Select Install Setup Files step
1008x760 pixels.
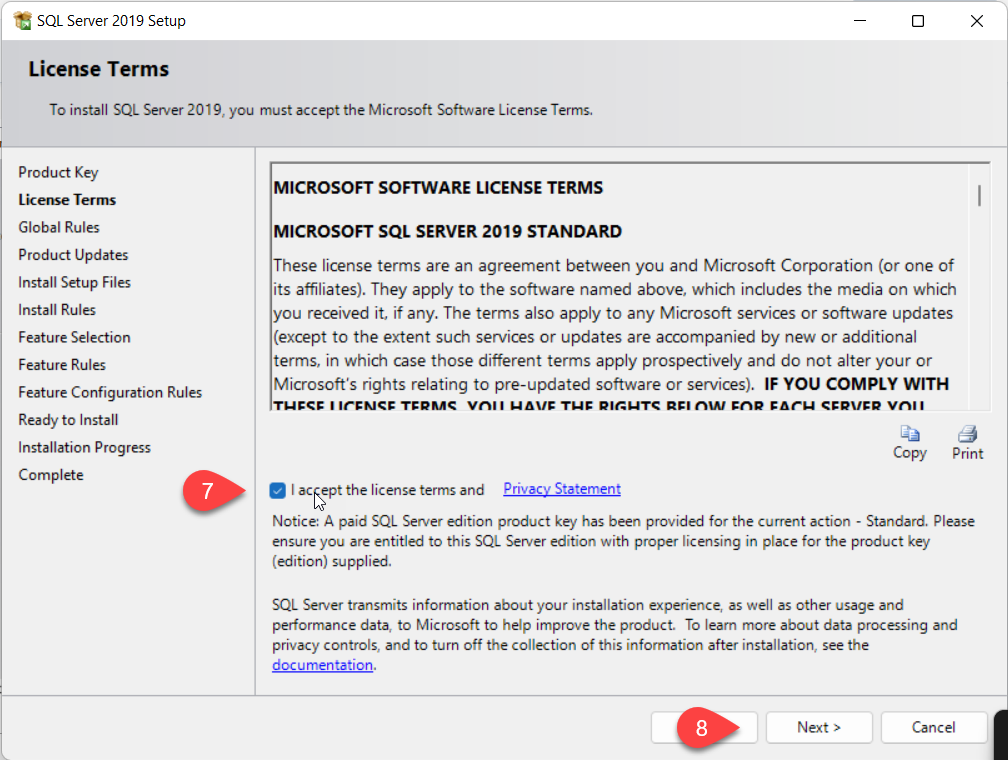pyautogui.click(x=75, y=282)
